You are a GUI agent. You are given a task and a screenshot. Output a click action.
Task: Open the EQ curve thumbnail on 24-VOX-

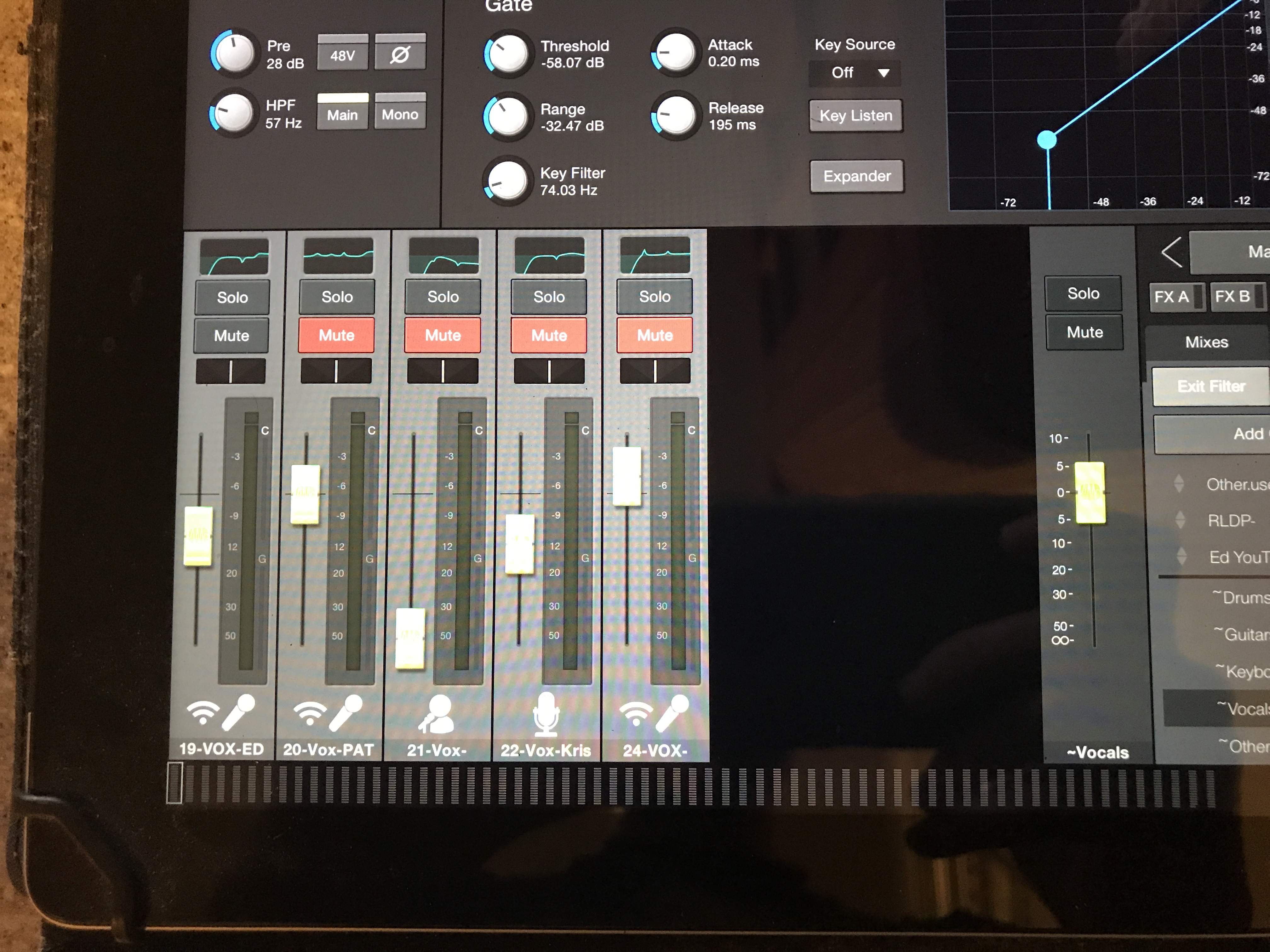click(655, 255)
